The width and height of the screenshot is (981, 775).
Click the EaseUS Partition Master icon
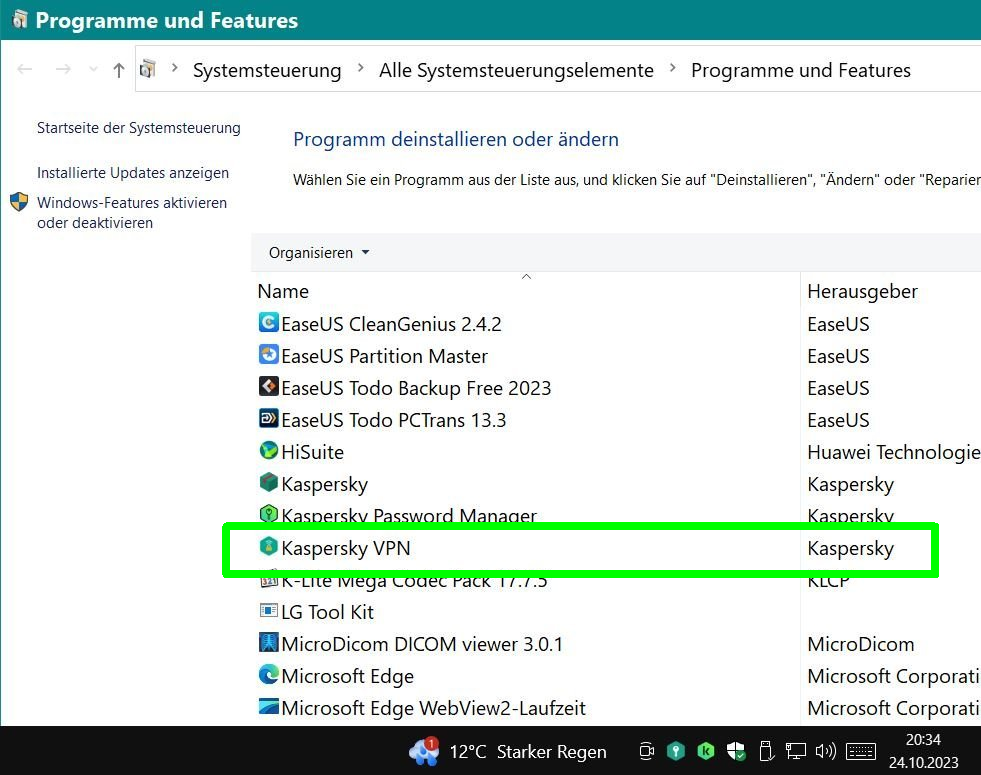point(268,355)
